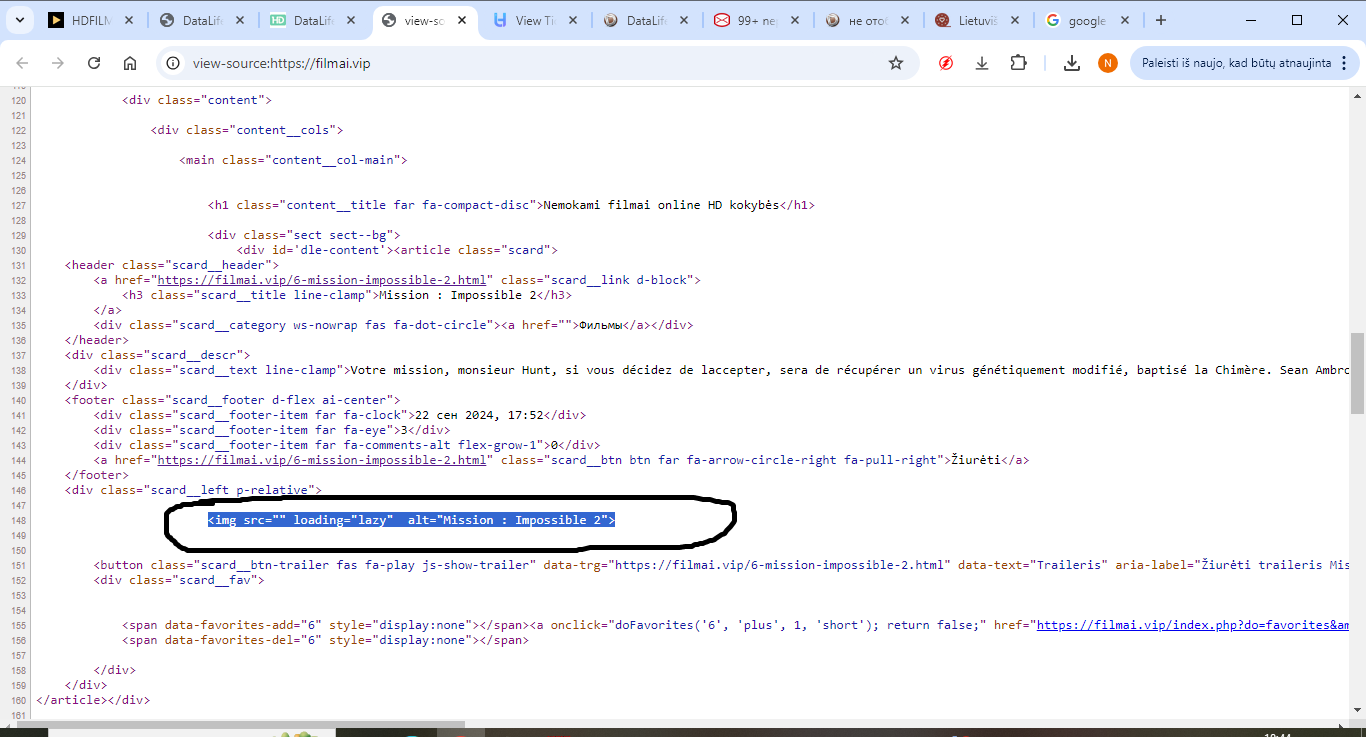This screenshot has width=1366, height=737.
Task: Click the footer scard__footer d-flex line
Action: [x=233, y=400]
